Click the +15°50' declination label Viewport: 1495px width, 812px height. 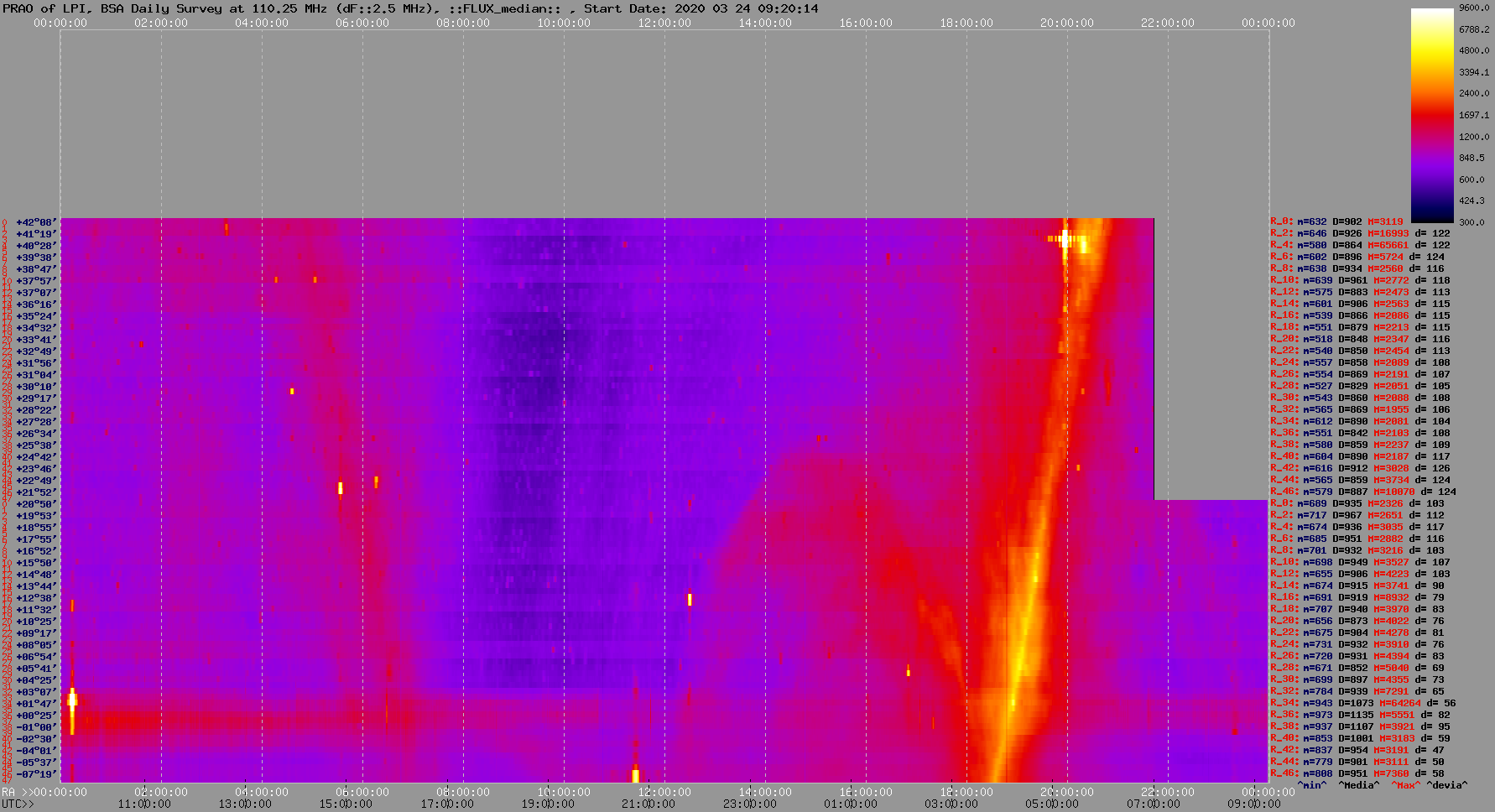[x=36, y=563]
